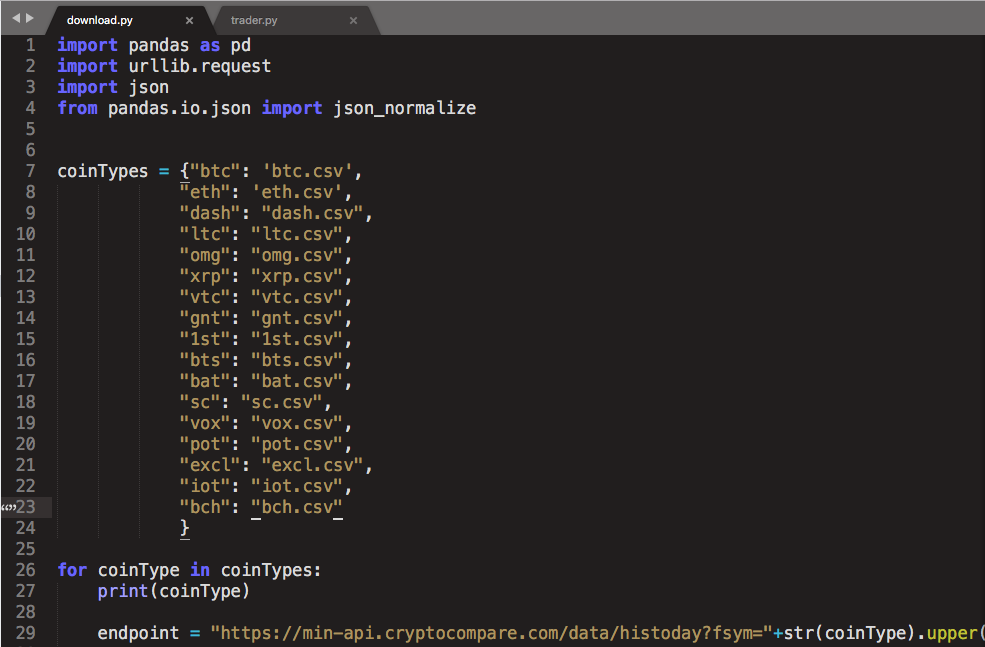
Task: Click the "xrp.csv" string
Action: tap(297, 276)
